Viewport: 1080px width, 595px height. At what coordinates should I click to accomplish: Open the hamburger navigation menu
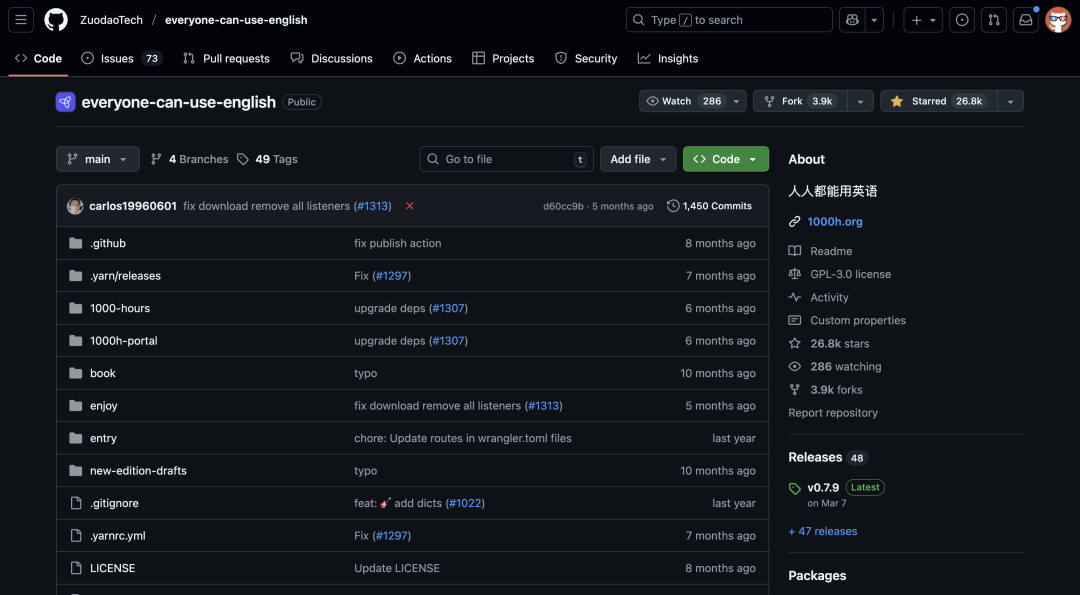[x=22, y=20]
